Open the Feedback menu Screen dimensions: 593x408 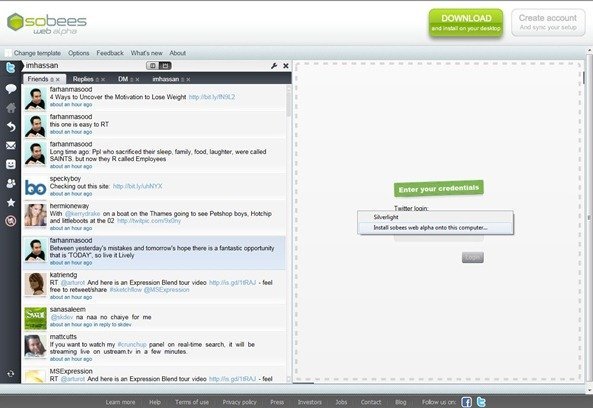[110, 53]
